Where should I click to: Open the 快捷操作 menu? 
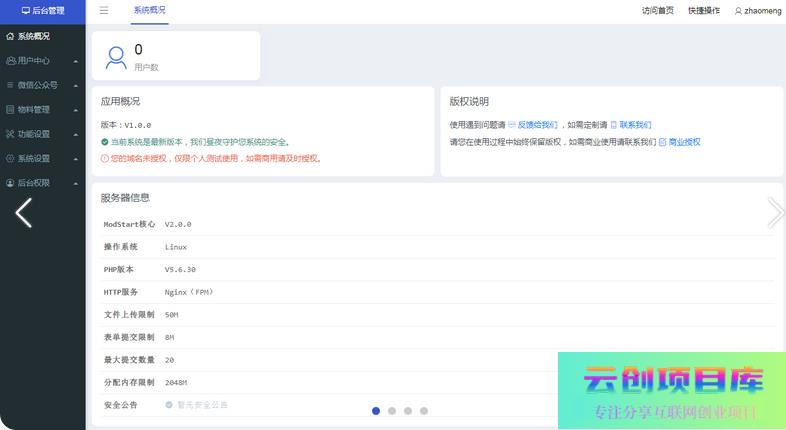tap(704, 11)
